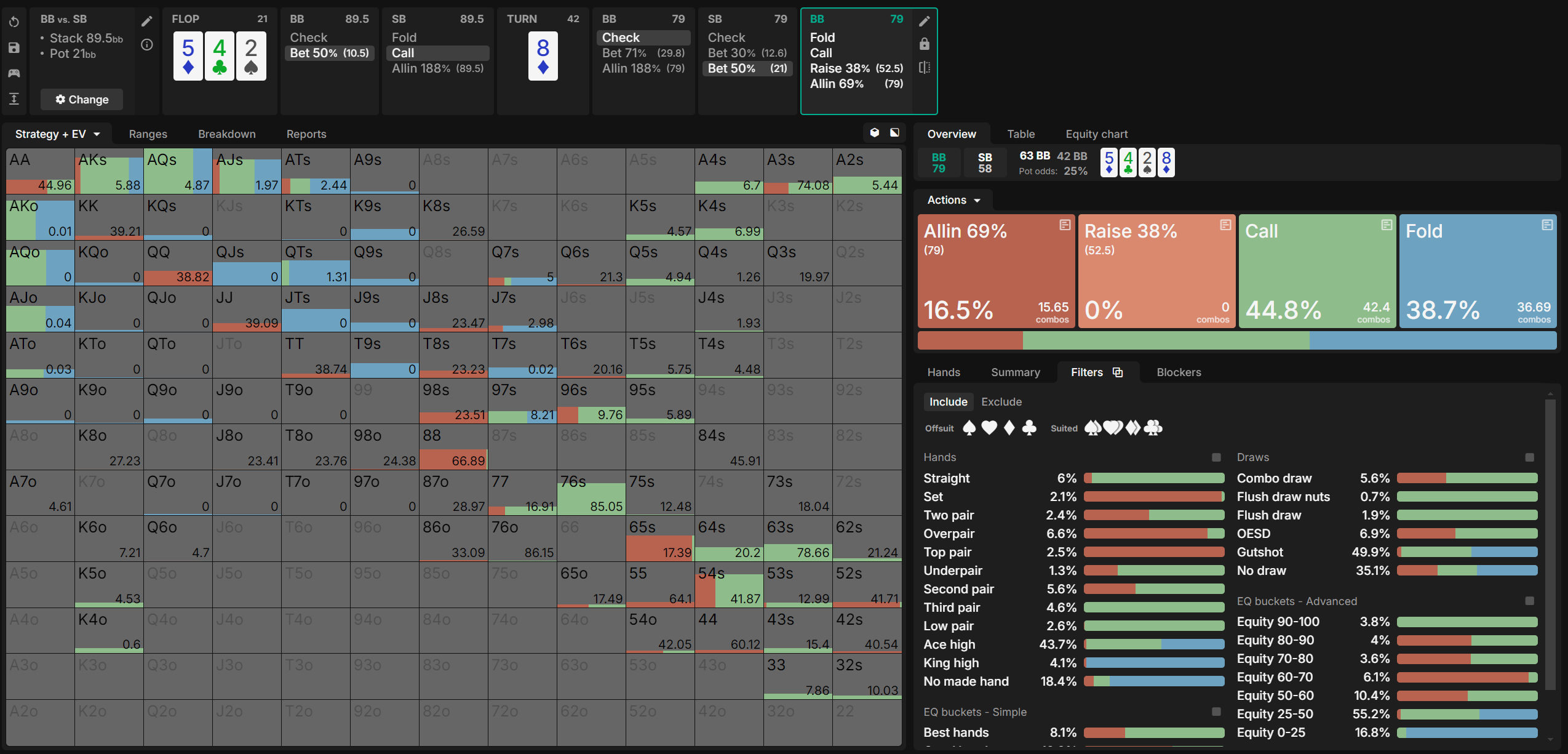Click the collapse/expand vertical arrows icon
Viewport: 1568px width, 754px height.
click(14, 98)
